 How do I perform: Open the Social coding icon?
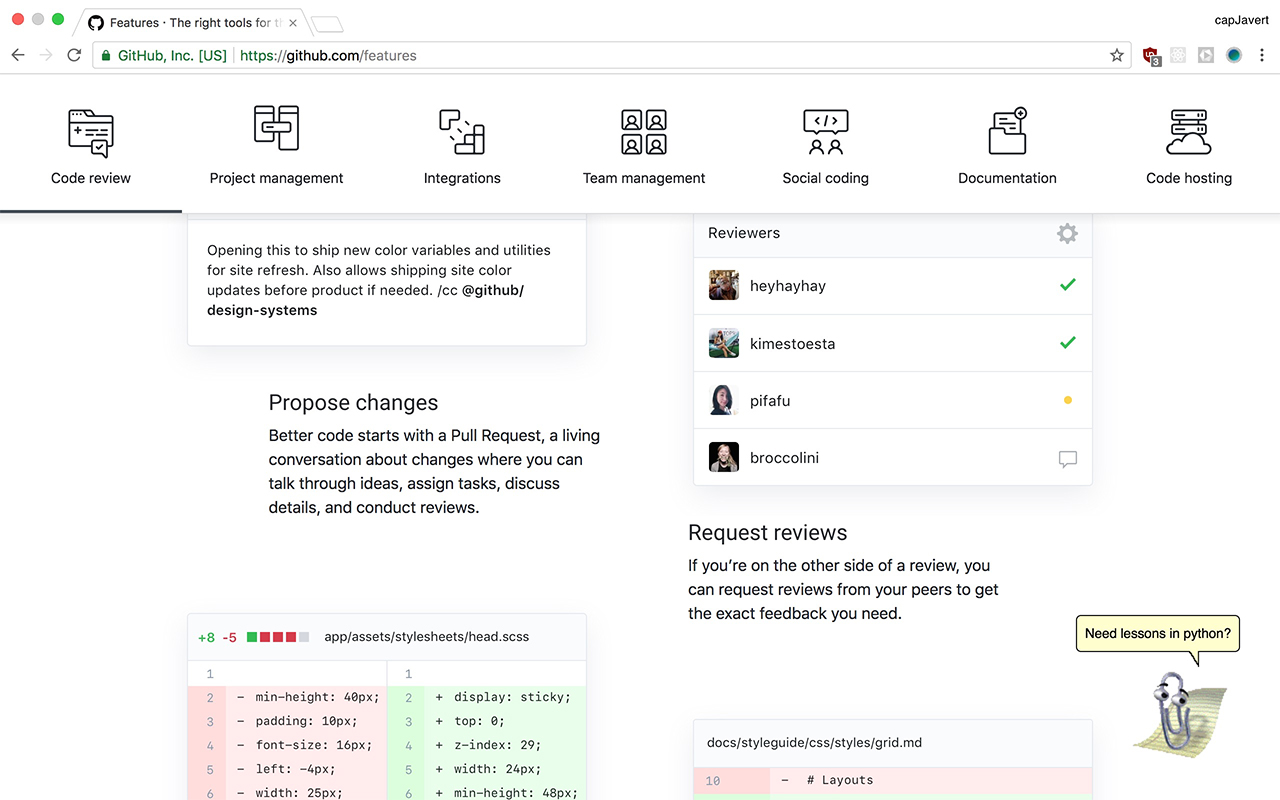tap(826, 132)
